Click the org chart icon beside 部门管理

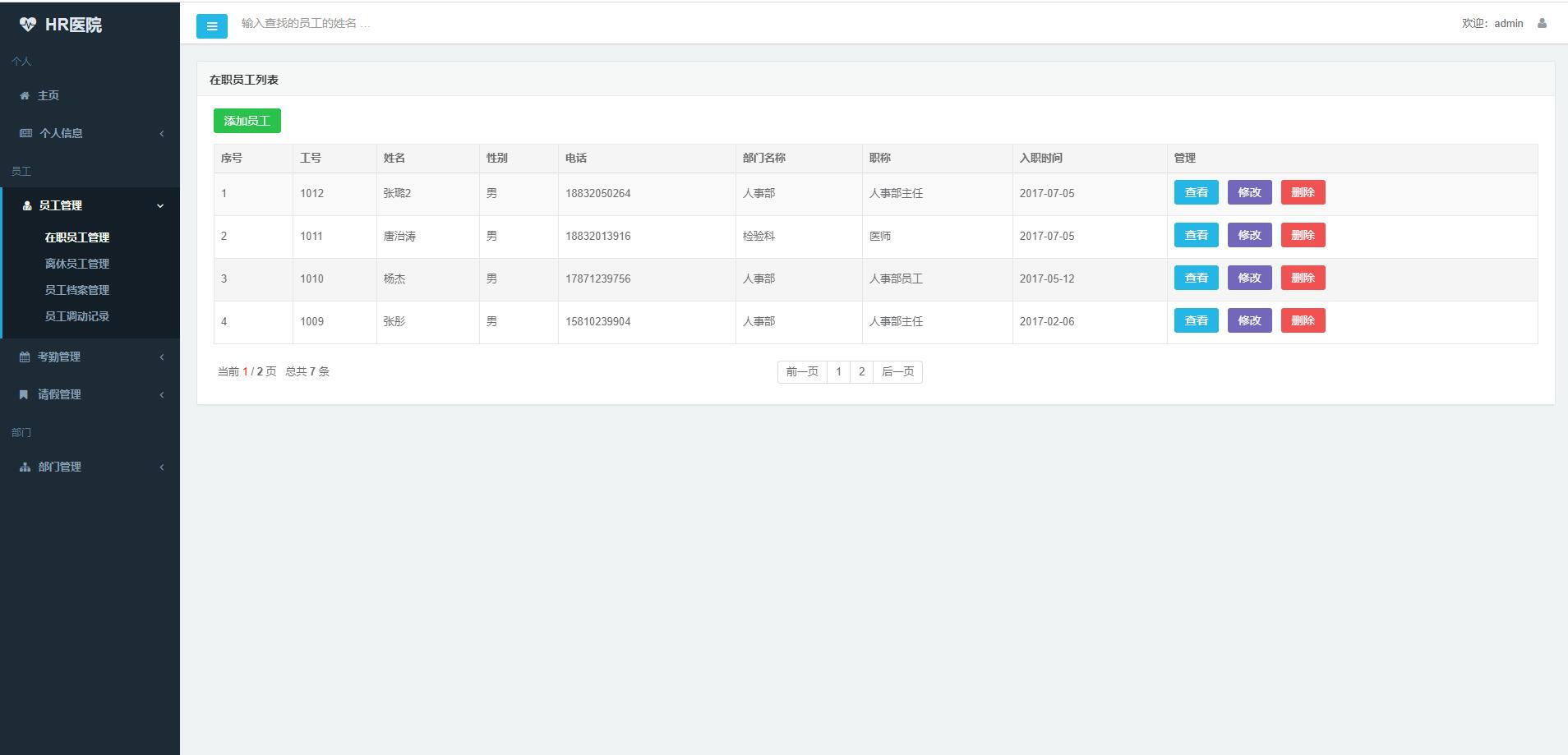[25, 467]
